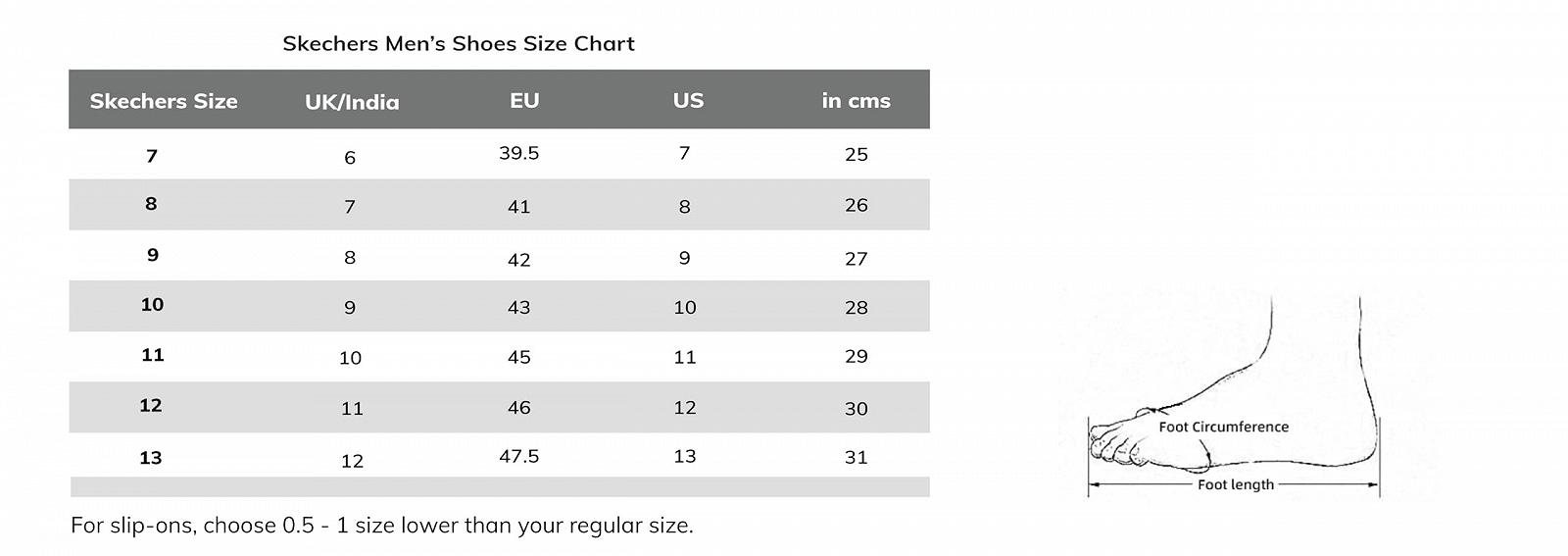Click the Skechers Size column header
The image size is (1568, 556).
164,101
